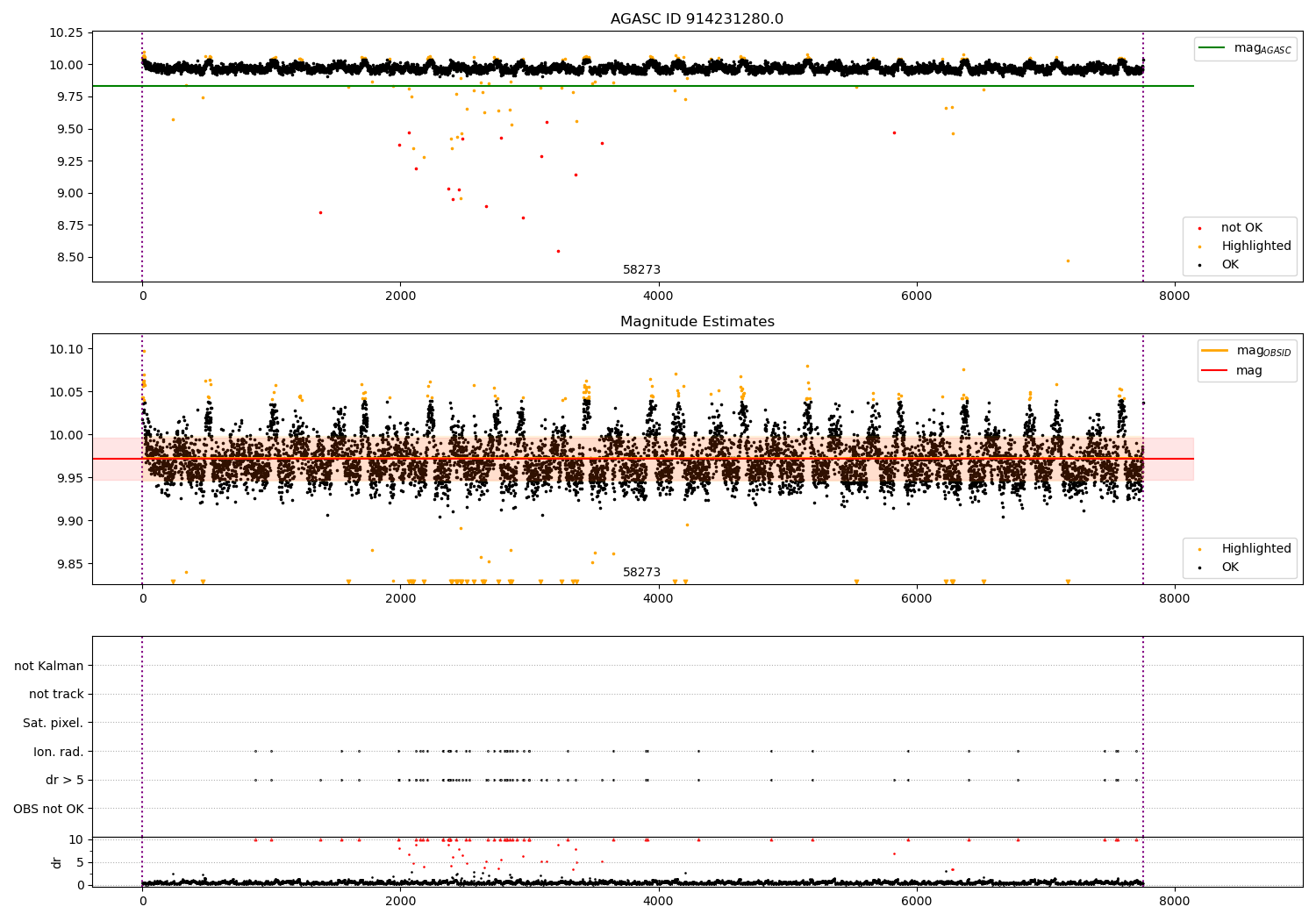Click the 8000 x-axis tick of middle plot
Viewport: 1316px width, 921px height.
[x=1175, y=599]
